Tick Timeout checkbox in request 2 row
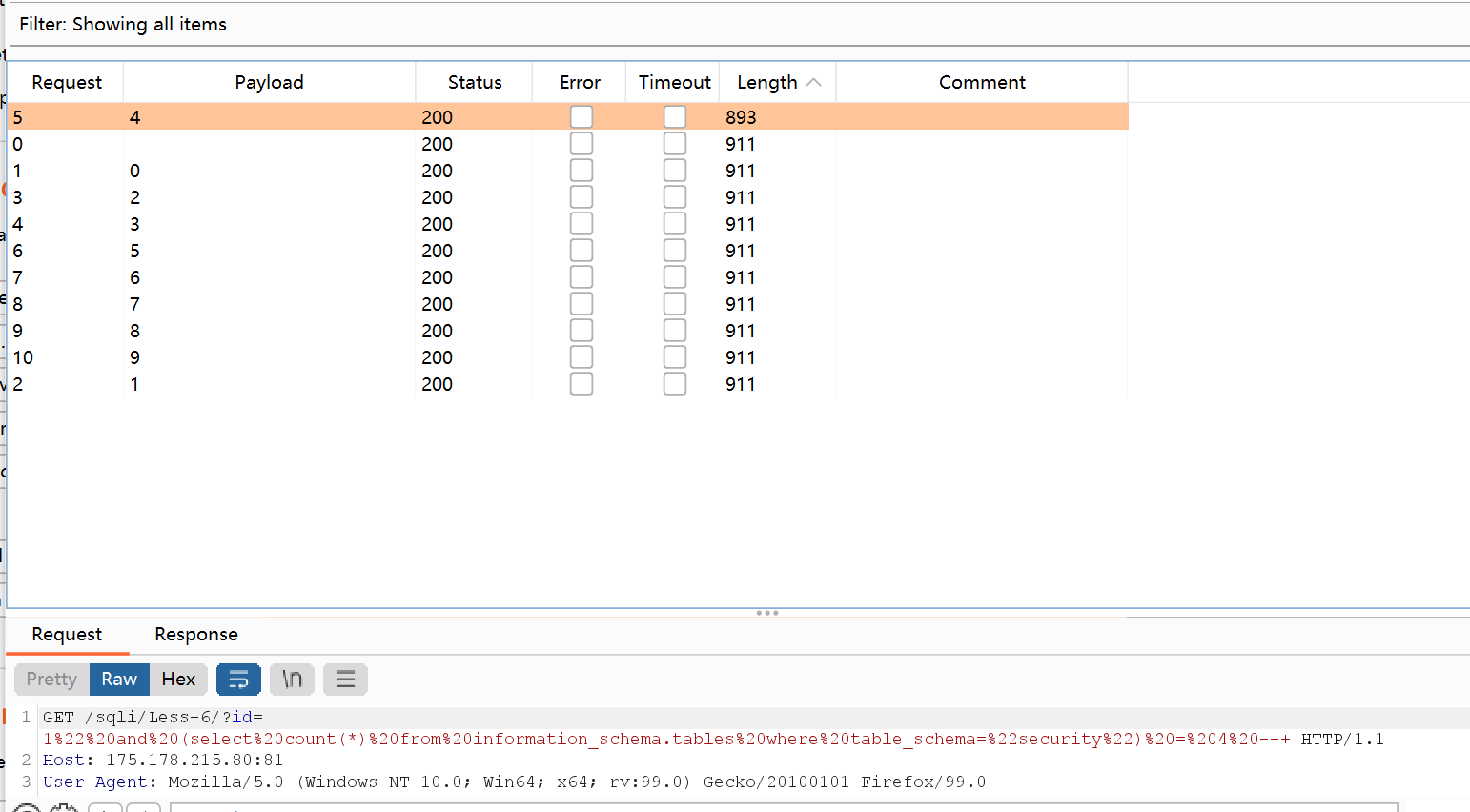Screen dimensions: 1470x812 coord(675,384)
